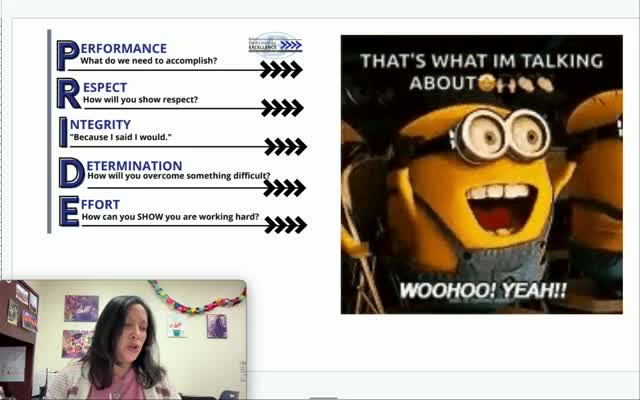Select the large letter E
Viewport: 640px width, 400px height.
(68, 211)
